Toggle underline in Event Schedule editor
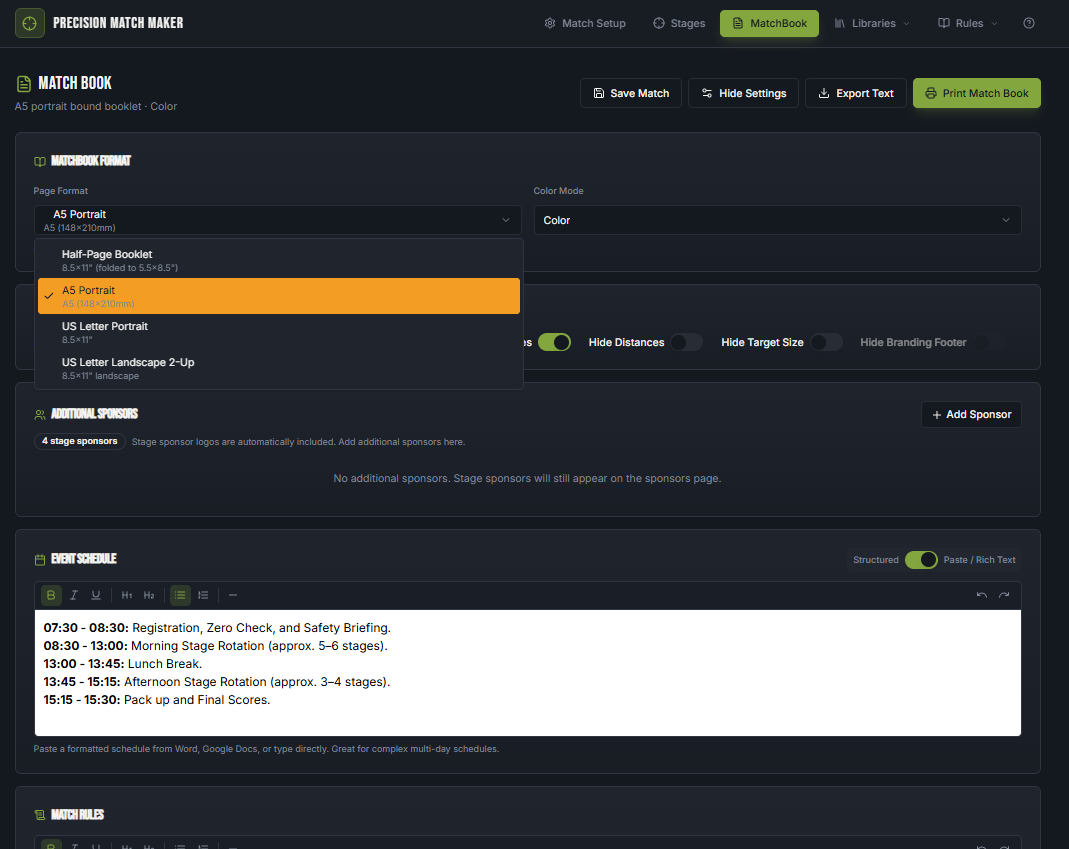The height and width of the screenshot is (849, 1069). 96,595
